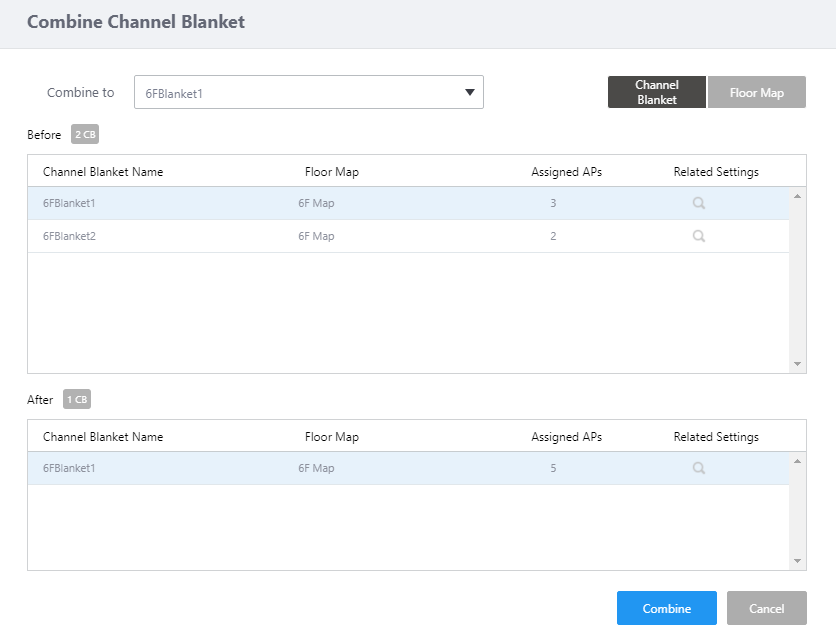Click the 1 CB badge beside After
The width and height of the screenshot is (836, 641).
point(77,399)
